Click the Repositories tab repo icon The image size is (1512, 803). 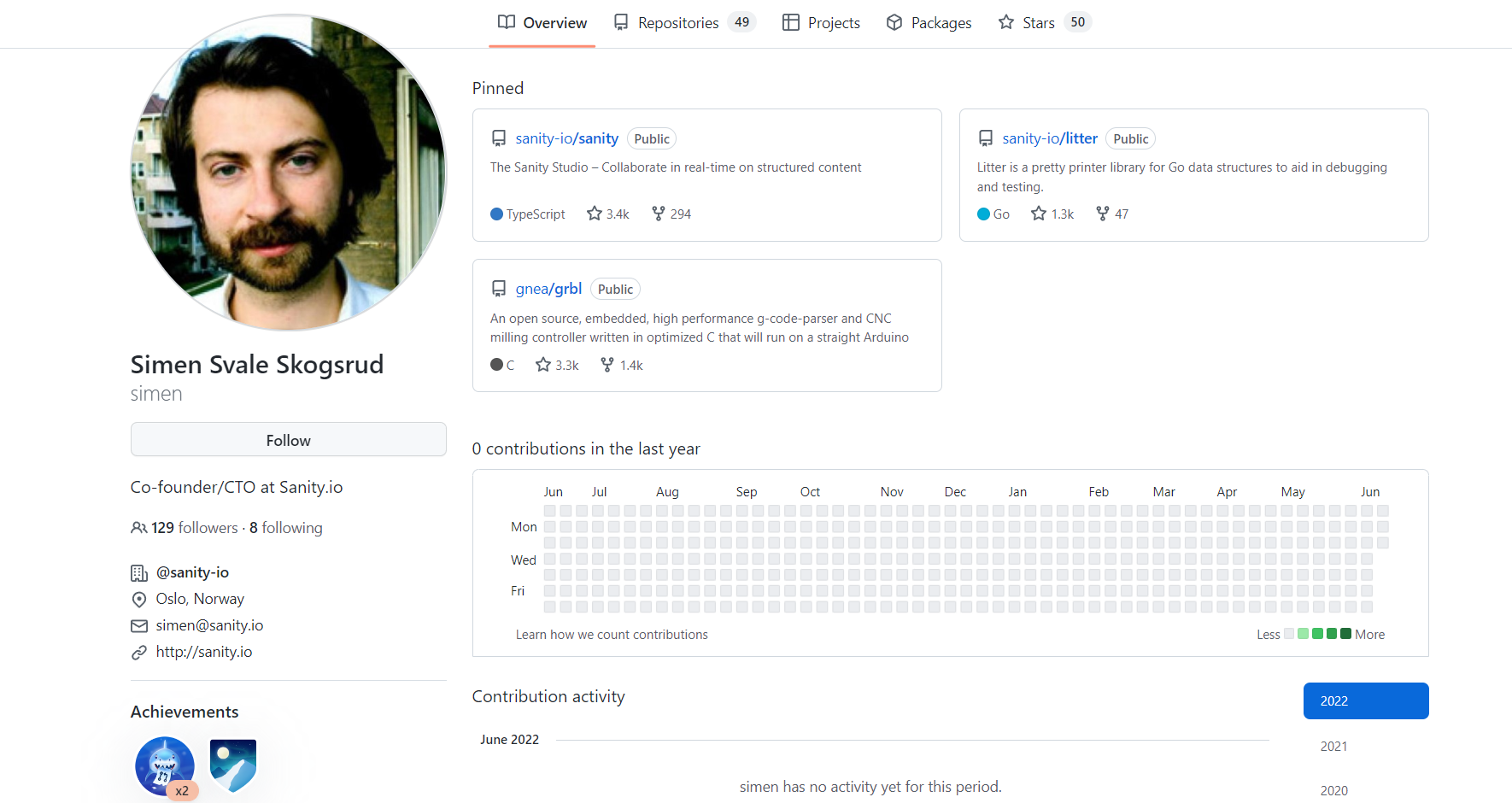click(x=621, y=22)
